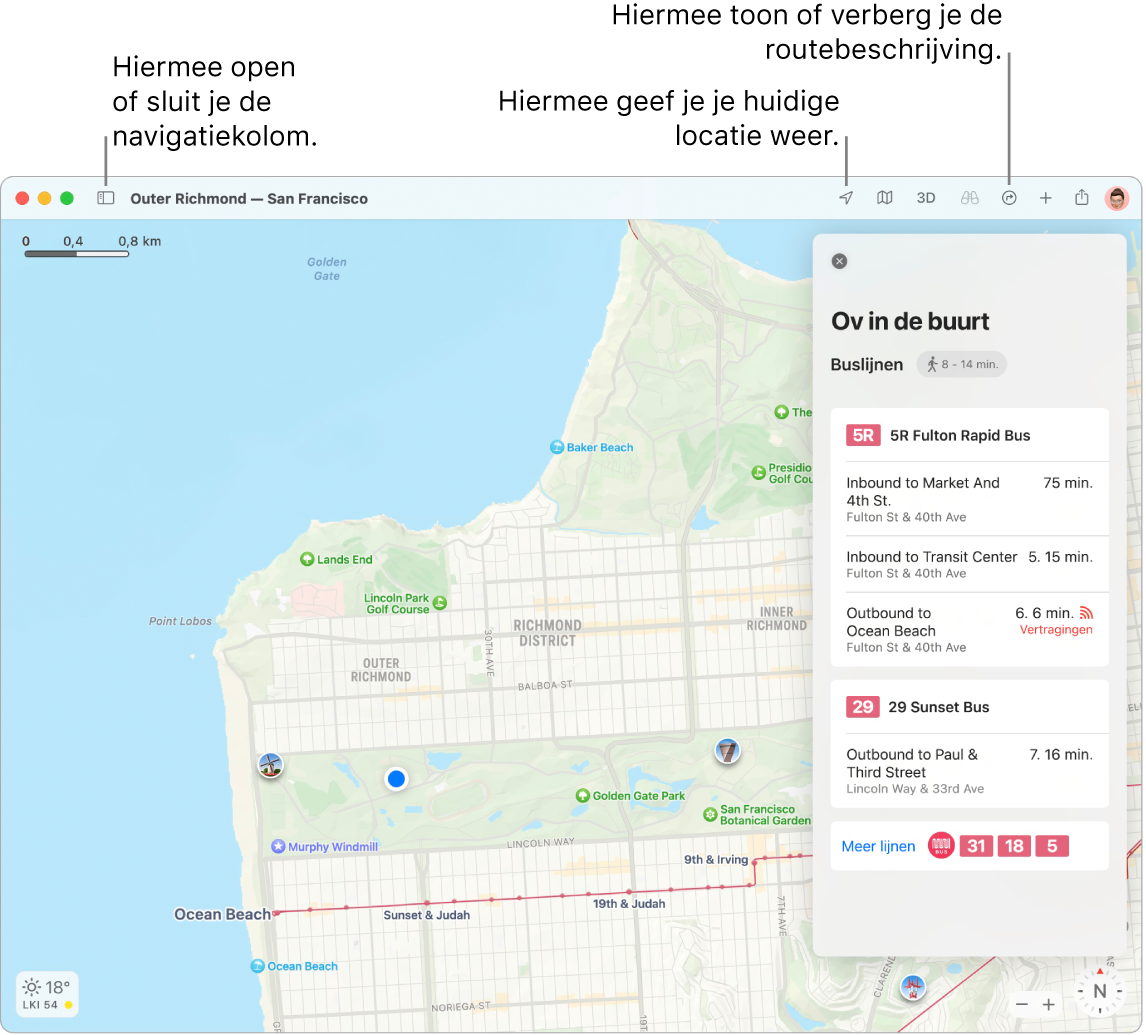
Task: Open the weather and air quality widget
Action: pos(47,994)
